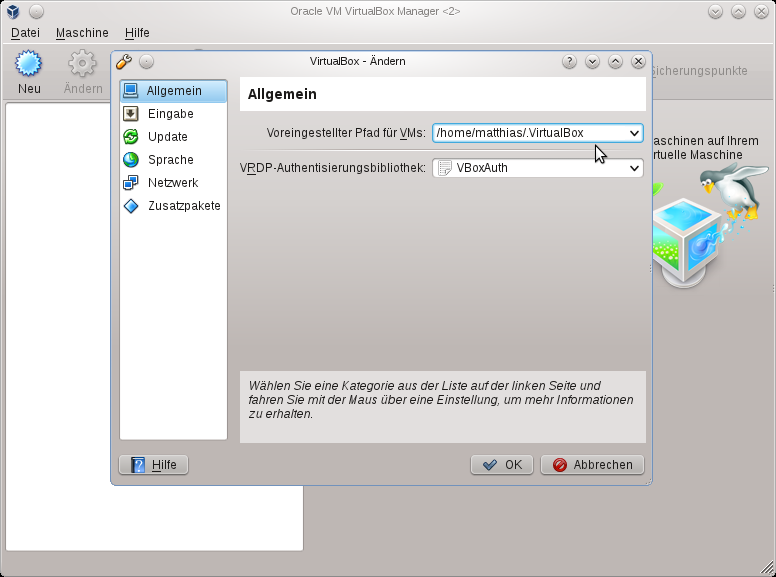776x577 pixels.
Task: Click the VBoxAuth library value
Action: pos(482,168)
